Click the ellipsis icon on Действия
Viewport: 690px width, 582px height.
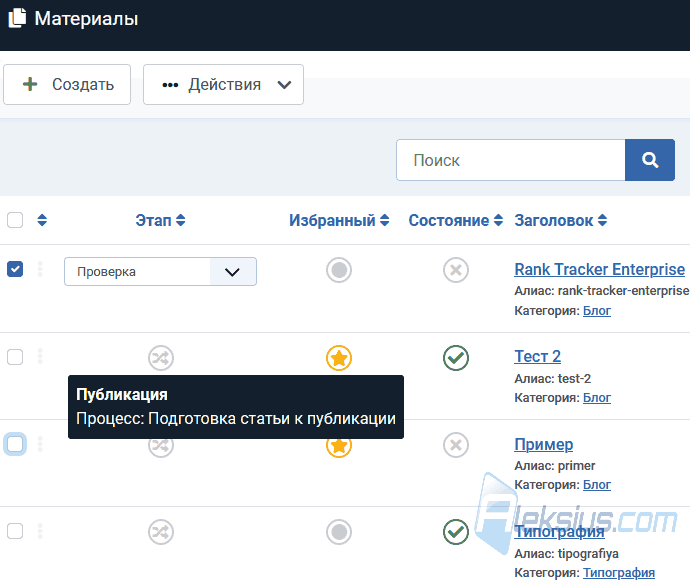click(170, 85)
